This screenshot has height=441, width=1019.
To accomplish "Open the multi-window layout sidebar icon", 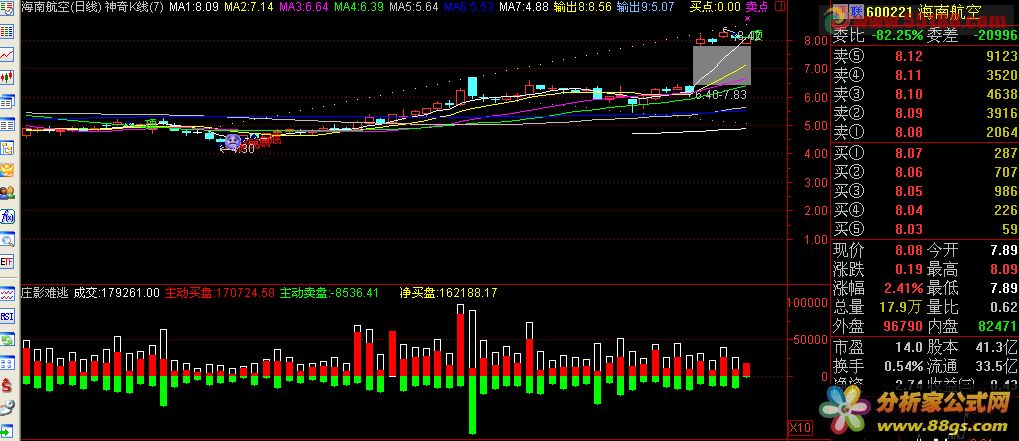I will click(7, 101).
